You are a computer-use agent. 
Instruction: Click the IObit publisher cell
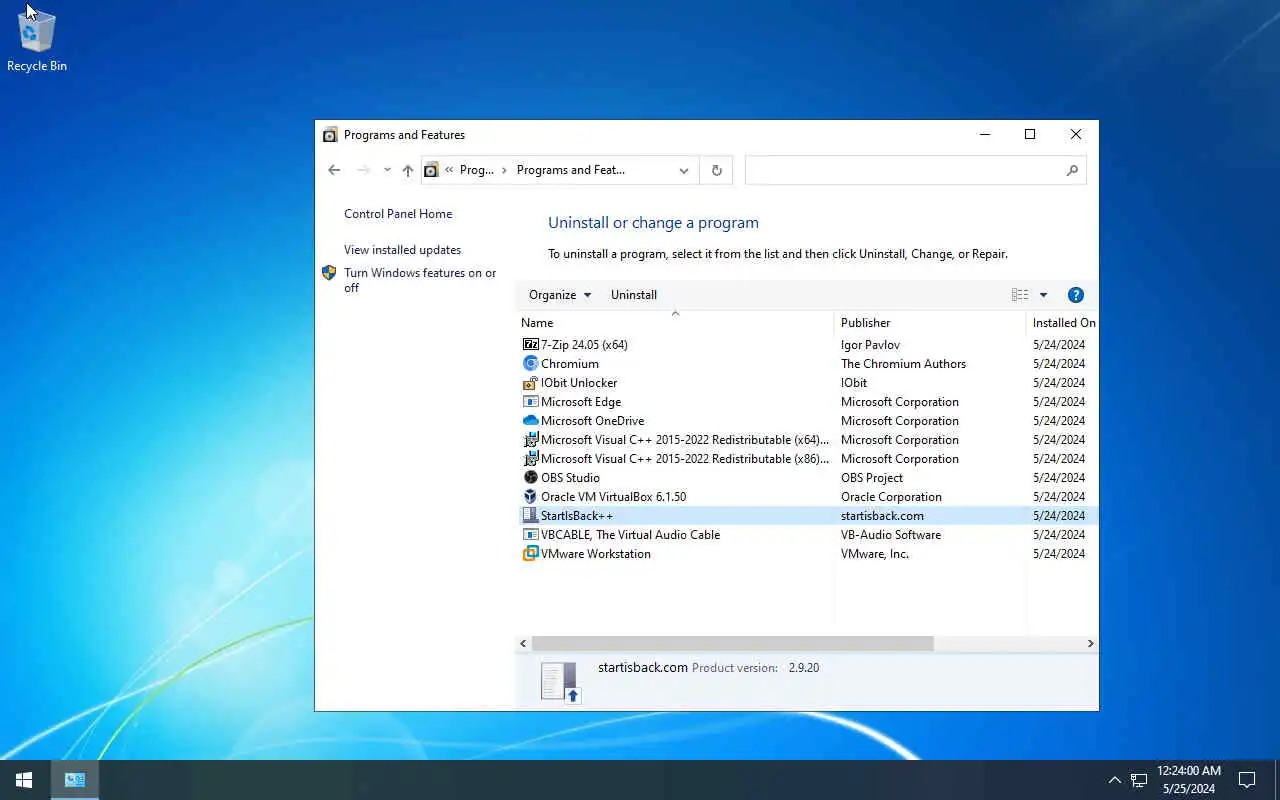coord(854,383)
